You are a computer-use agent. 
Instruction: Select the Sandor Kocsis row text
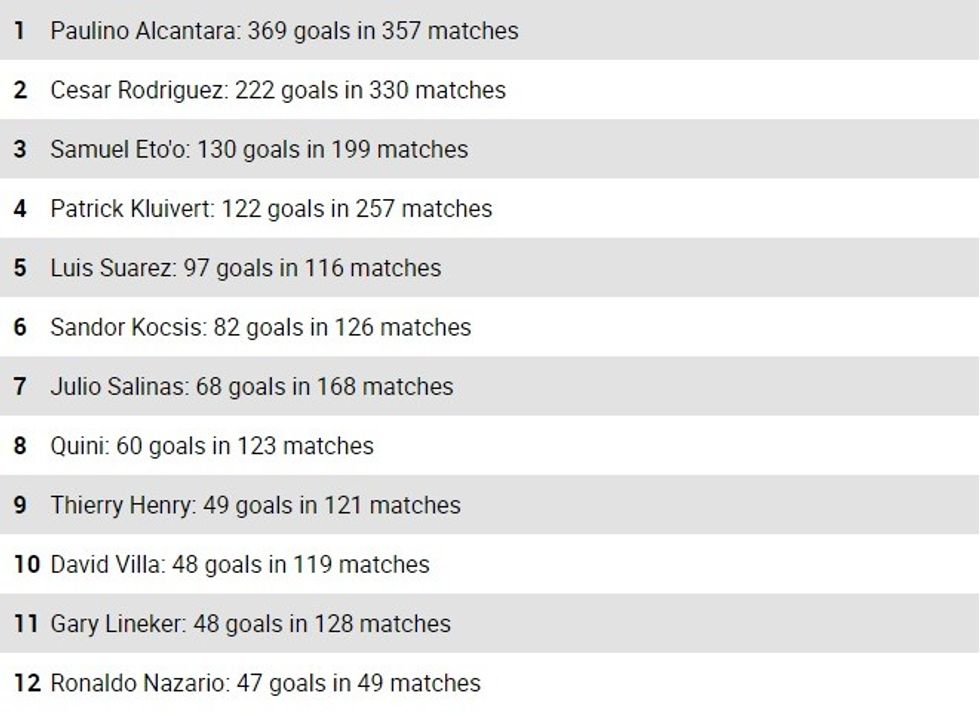[260, 327]
